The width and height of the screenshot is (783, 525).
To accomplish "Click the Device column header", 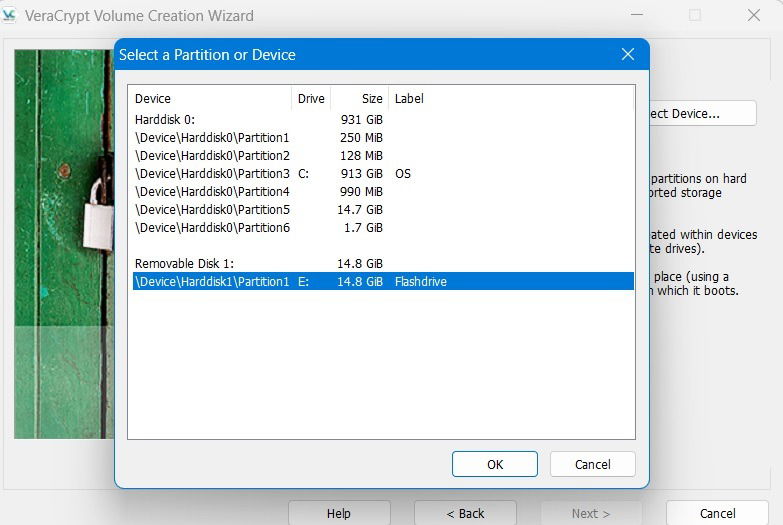I will click(210, 98).
